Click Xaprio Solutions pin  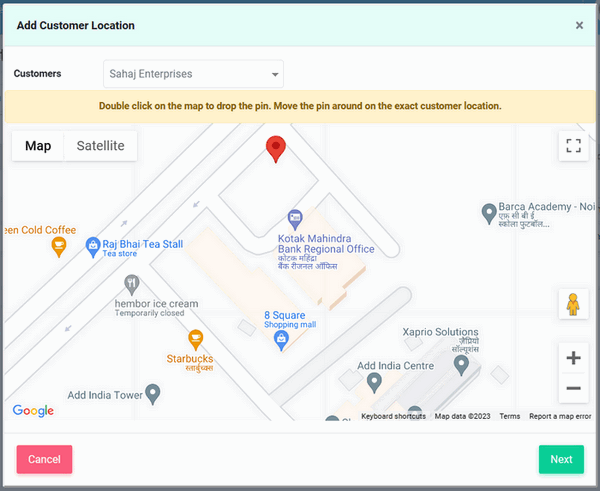[461, 365]
